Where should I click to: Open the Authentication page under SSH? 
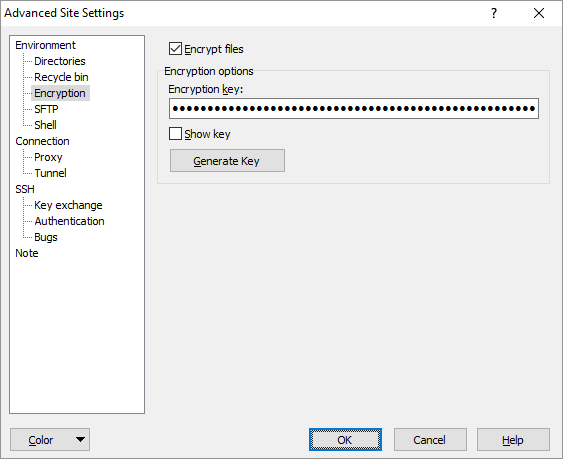69,221
